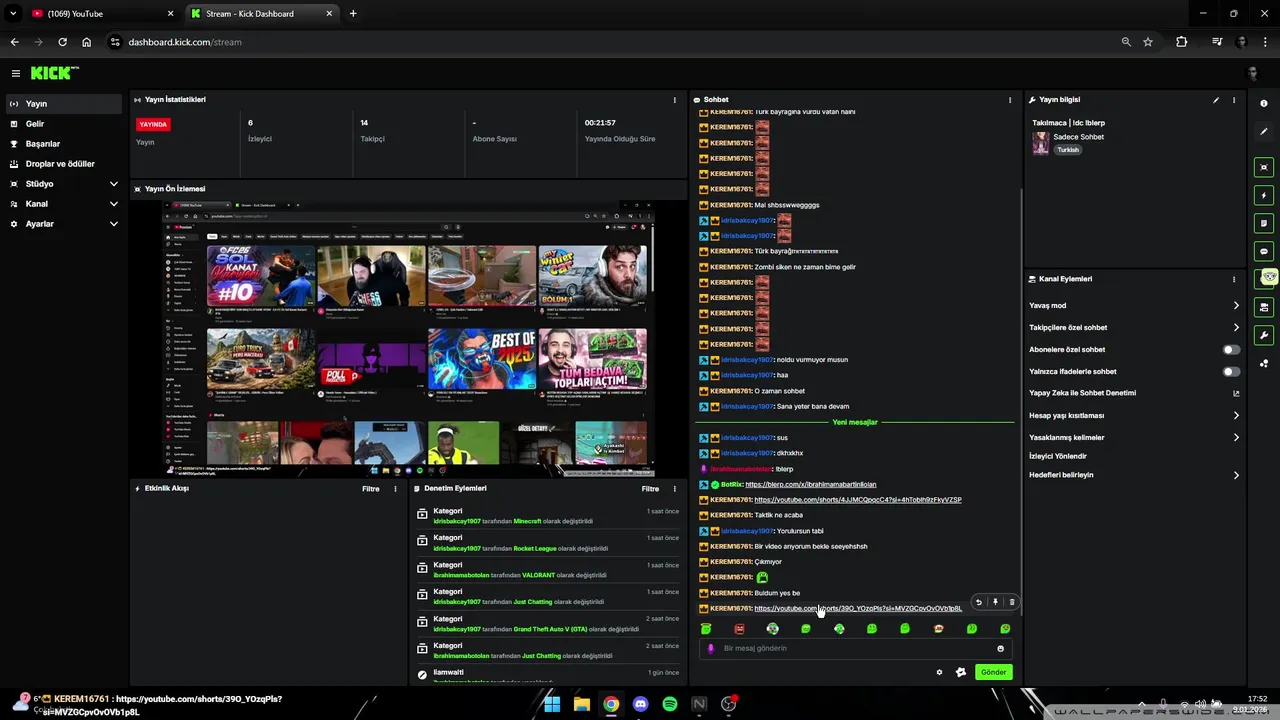The width and height of the screenshot is (1280, 720).
Task: Click İzleyici Yönlendir option
Action: pyautogui.click(x=1058, y=456)
